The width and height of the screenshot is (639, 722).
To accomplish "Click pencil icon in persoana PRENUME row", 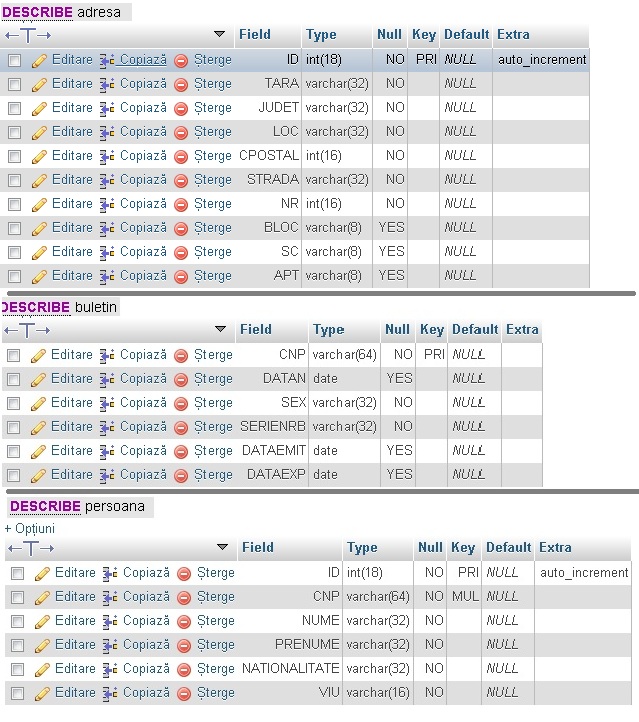I will coord(42,646).
